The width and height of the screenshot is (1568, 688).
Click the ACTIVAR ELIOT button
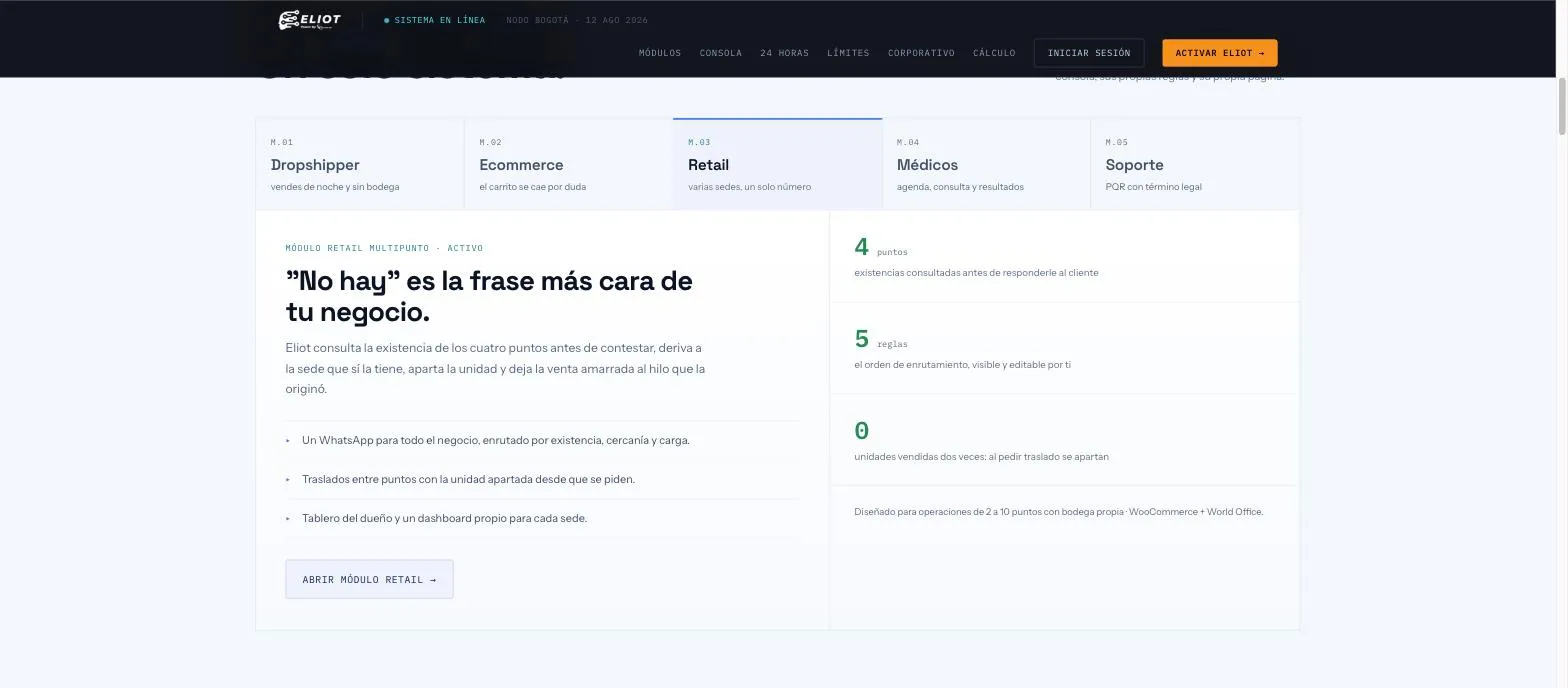pos(1220,53)
